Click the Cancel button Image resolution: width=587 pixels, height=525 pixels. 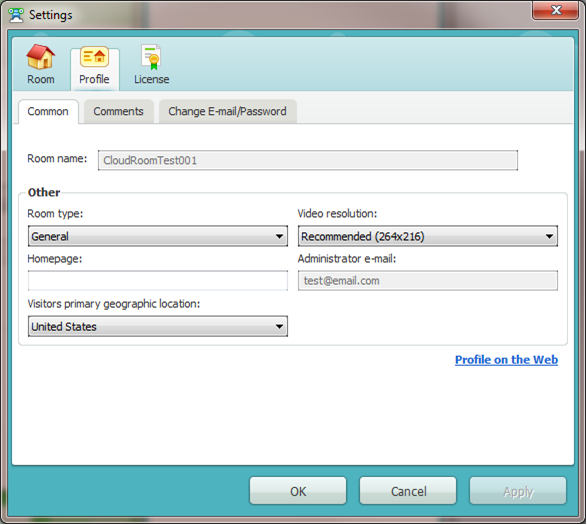[x=408, y=491]
